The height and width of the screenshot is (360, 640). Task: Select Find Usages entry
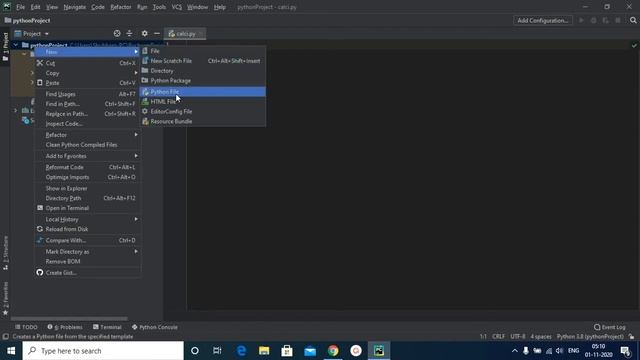coord(87,94)
